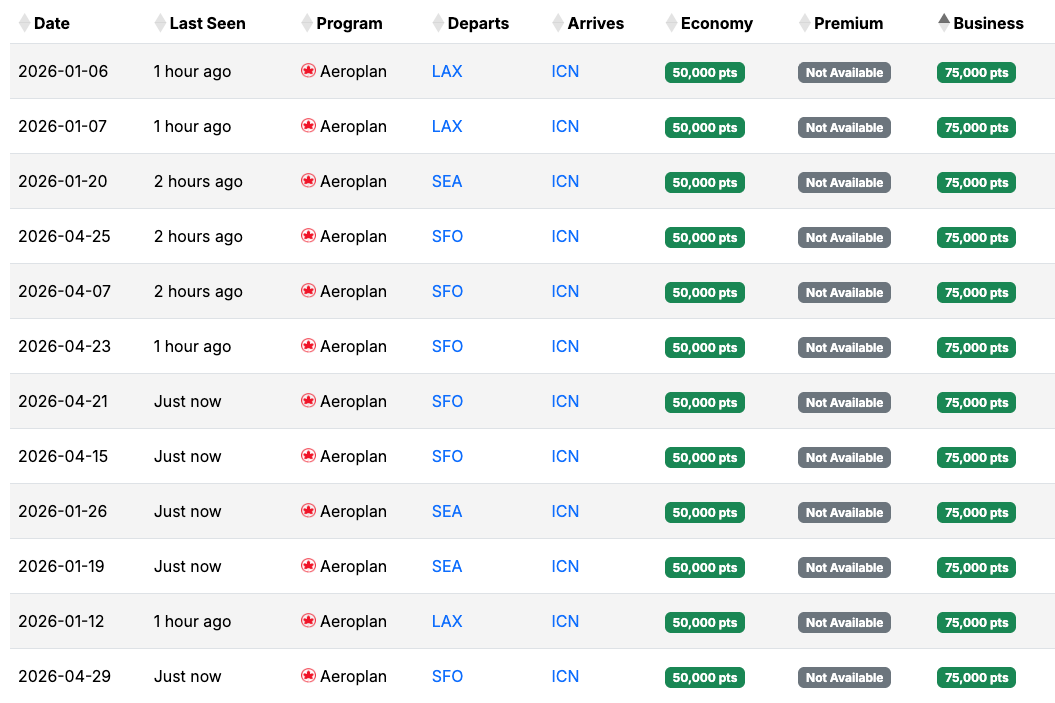Select the Business column header
The width and height of the screenshot is (1055, 703).
987,23
